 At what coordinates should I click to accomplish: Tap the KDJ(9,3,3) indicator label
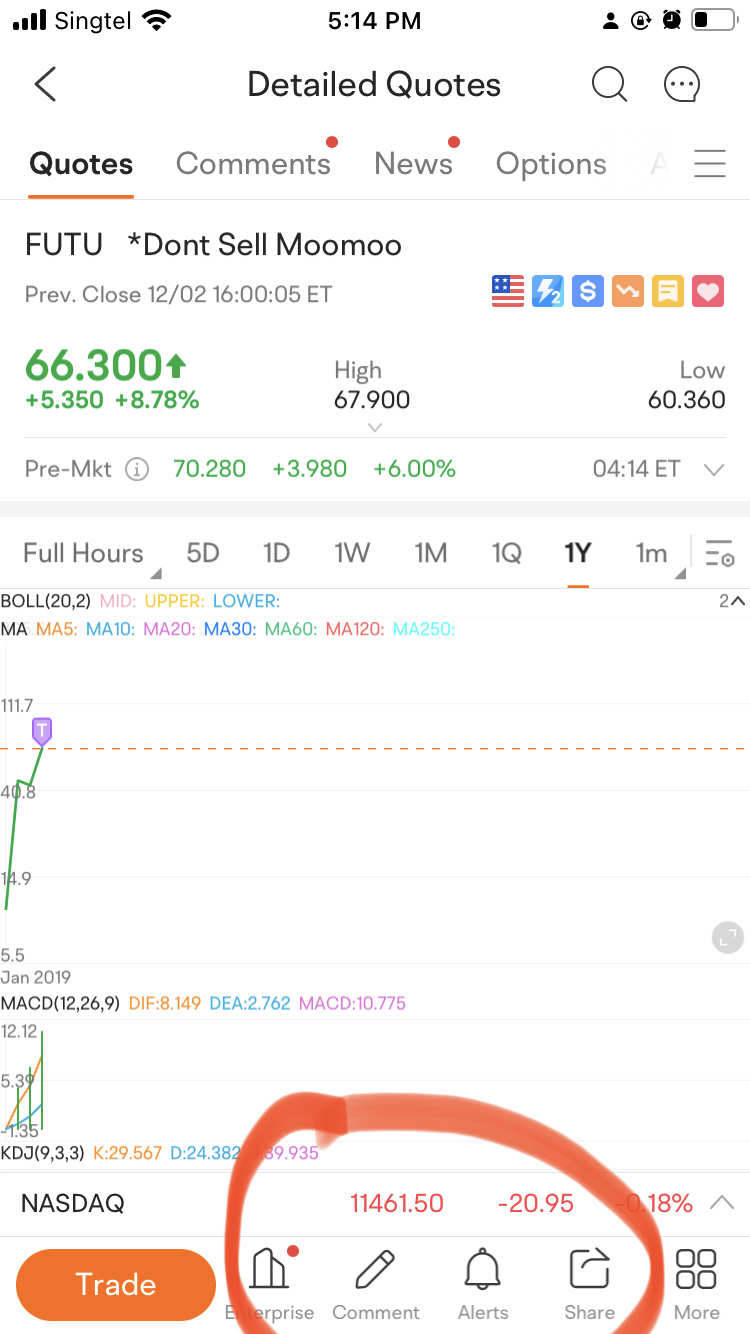coord(43,1153)
